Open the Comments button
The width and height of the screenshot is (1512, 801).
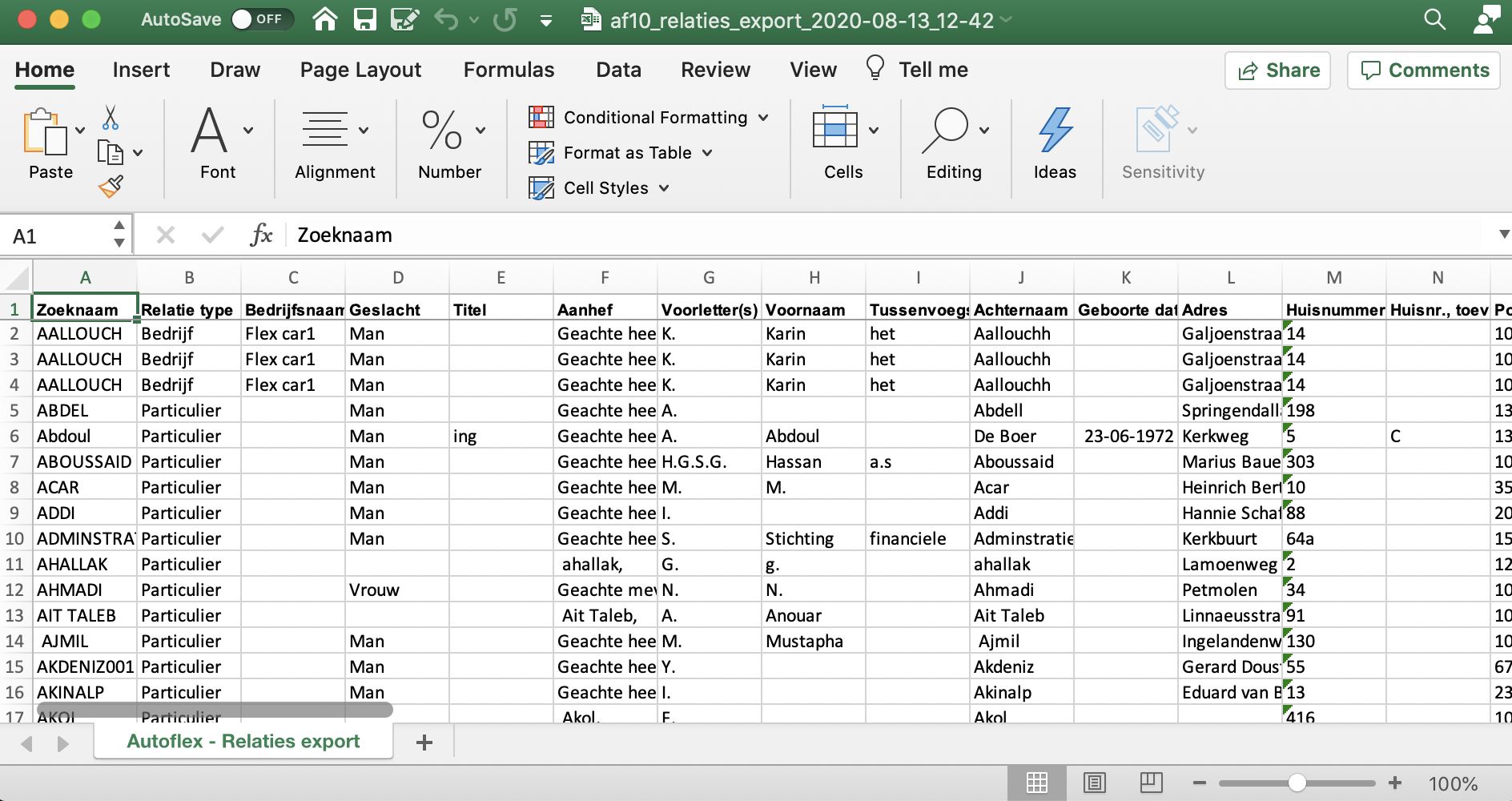pyautogui.click(x=1424, y=70)
